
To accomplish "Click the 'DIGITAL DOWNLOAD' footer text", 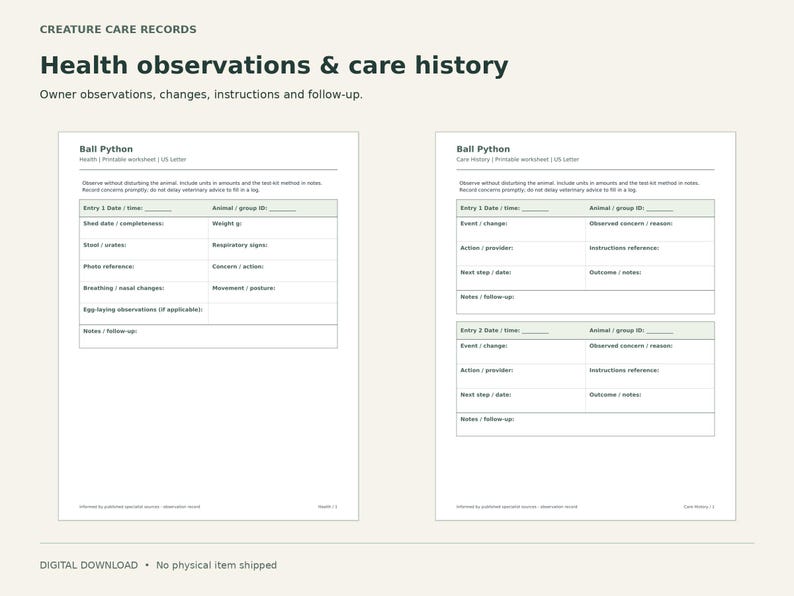I will click(x=89, y=565).
